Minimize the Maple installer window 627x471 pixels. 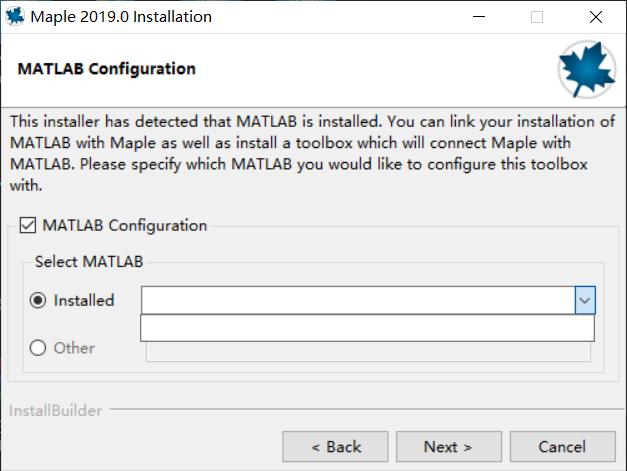(x=483, y=17)
